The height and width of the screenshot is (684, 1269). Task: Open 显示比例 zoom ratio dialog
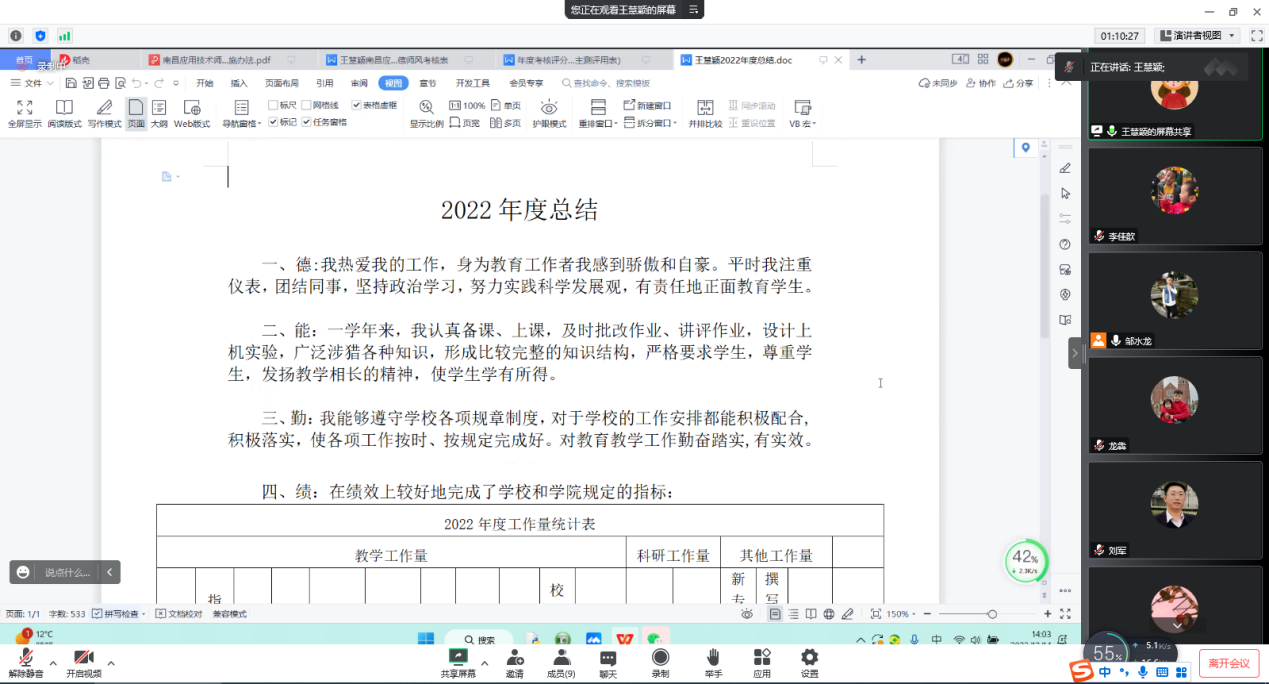click(x=426, y=112)
